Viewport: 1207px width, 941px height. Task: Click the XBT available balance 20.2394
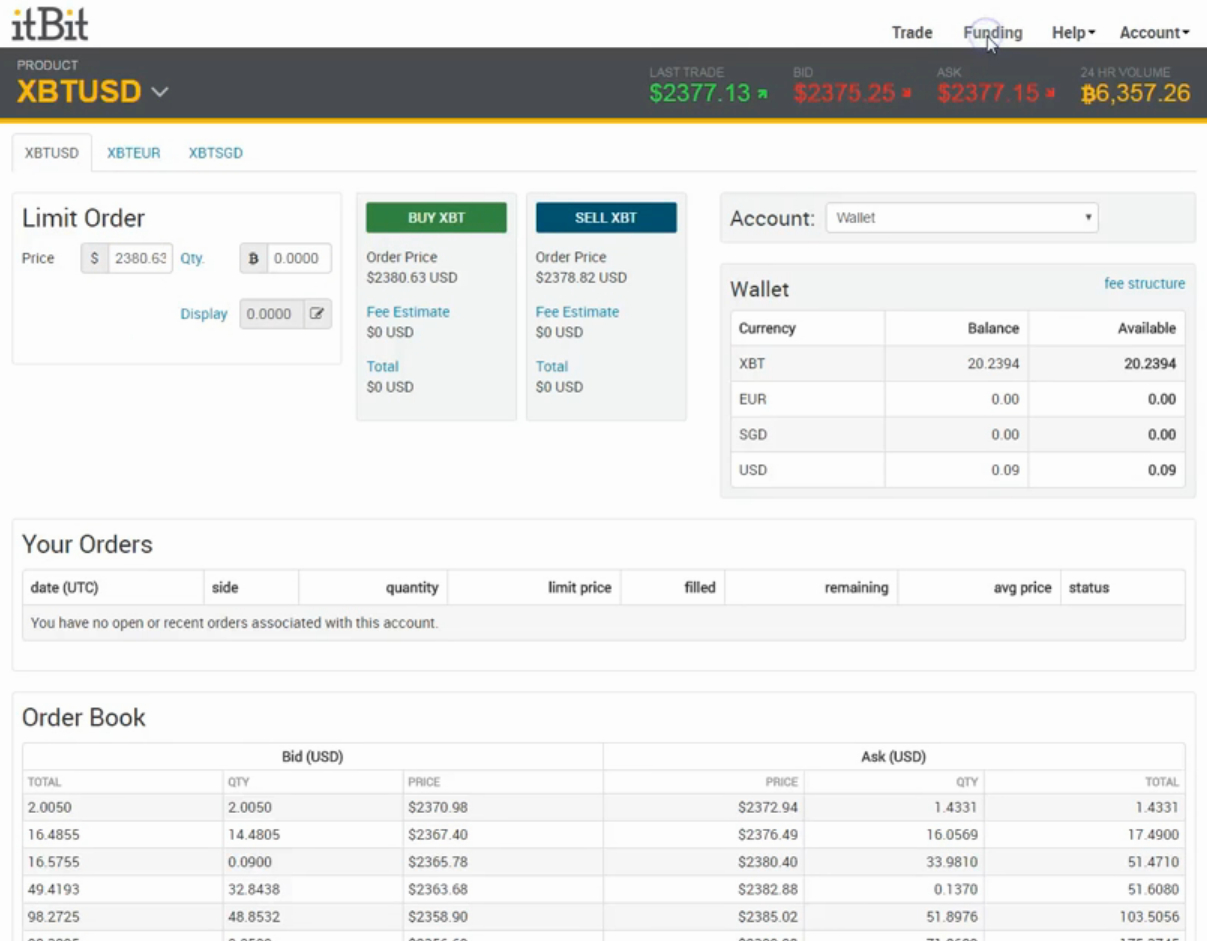click(x=1150, y=364)
